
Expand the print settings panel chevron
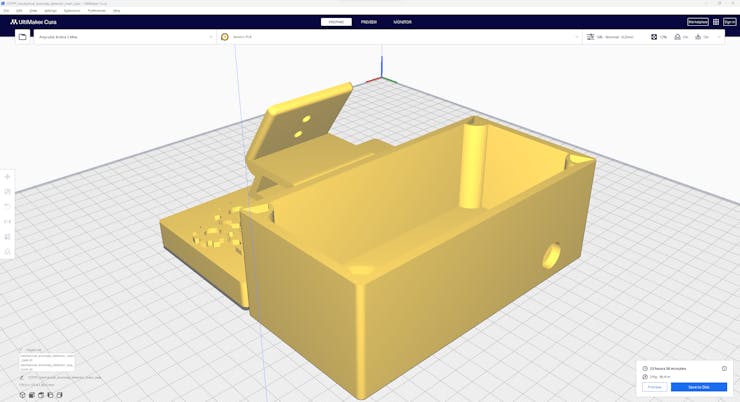pyautogui.click(x=719, y=37)
